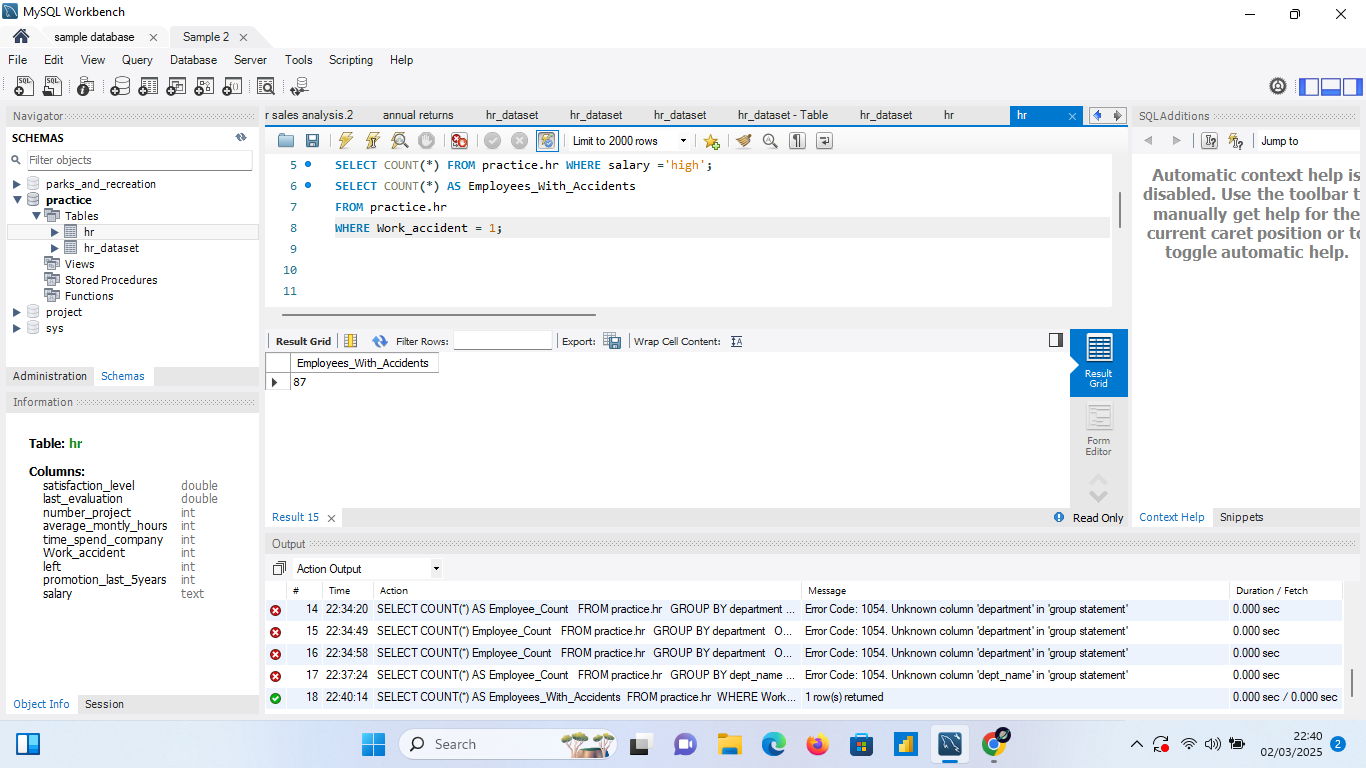This screenshot has width=1366, height=768.
Task: Create a new SQL tab icon
Action: pos(24,86)
